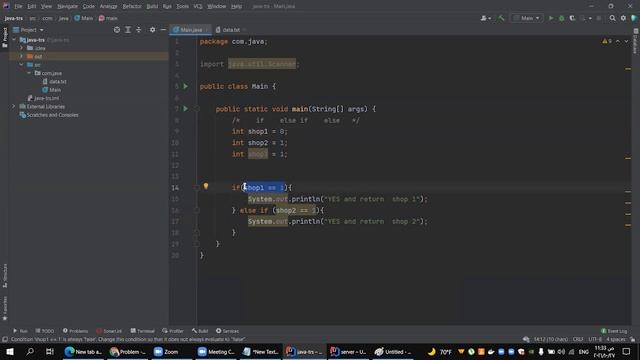Open the Build menu
Screen dimensions: 640x360
click(152, 7)
